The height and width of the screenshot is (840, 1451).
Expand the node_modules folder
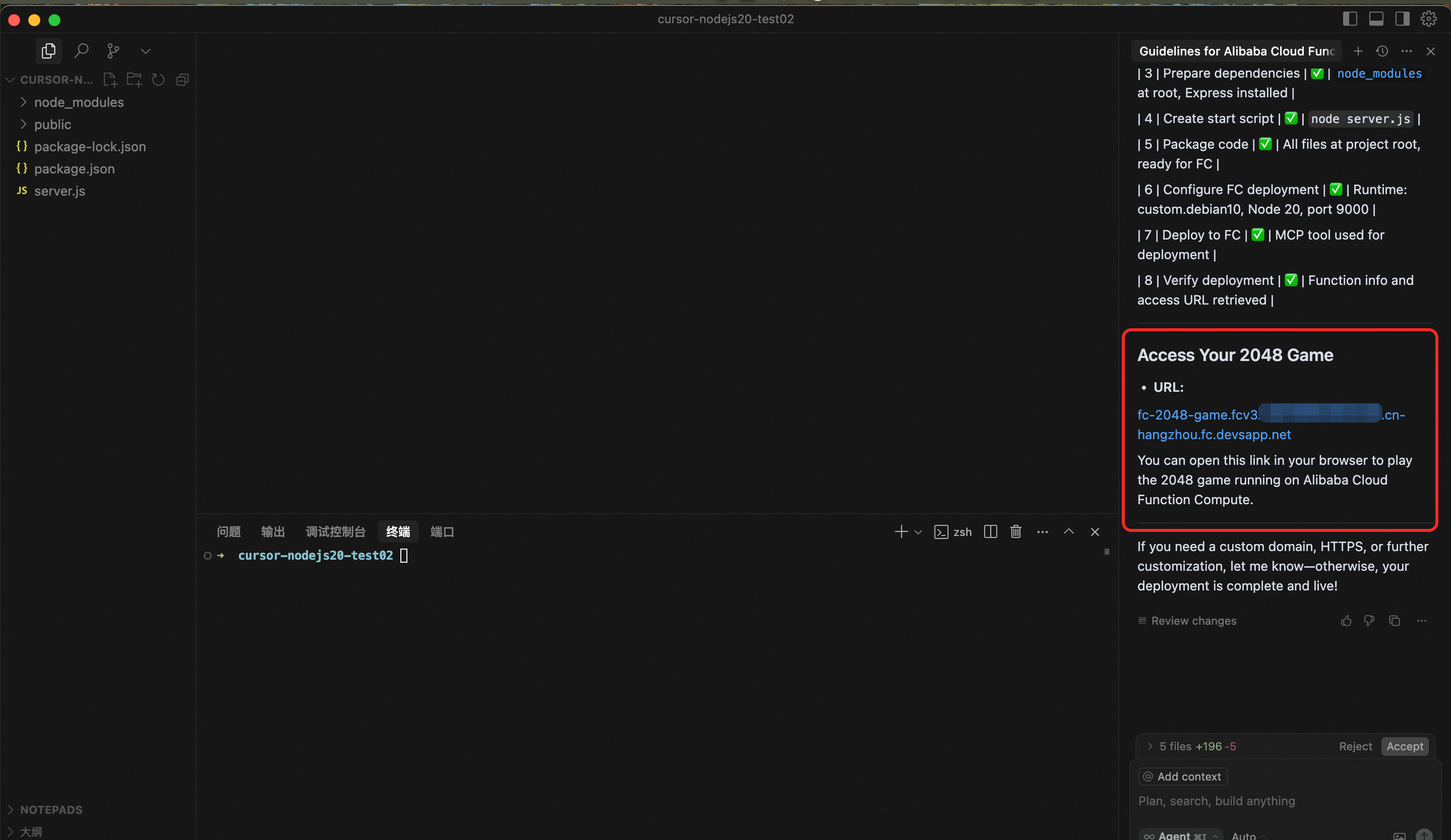click(x=78, y=102)
